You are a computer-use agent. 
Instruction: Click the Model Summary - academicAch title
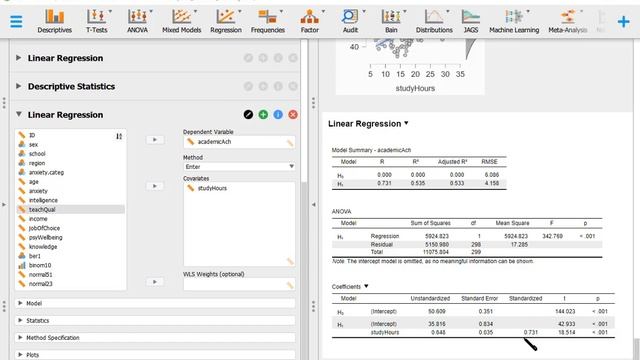[371, 150]
